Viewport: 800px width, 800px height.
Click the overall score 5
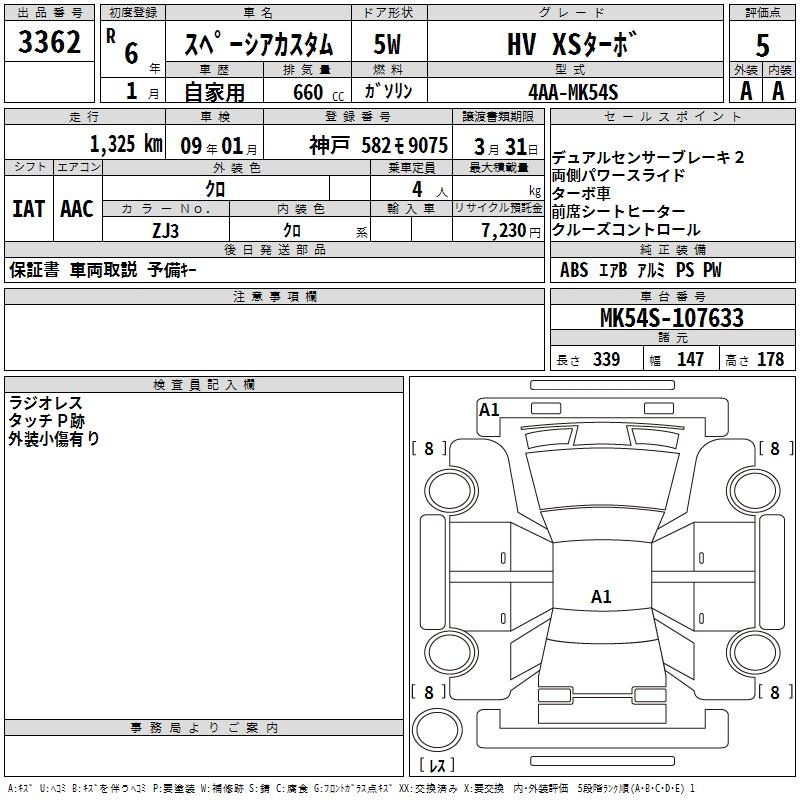[x=762, y=45]
